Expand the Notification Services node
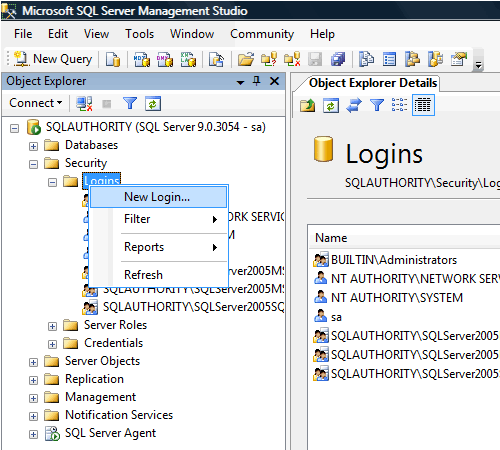This screenshot has width=500, height=450. point(33,416)
